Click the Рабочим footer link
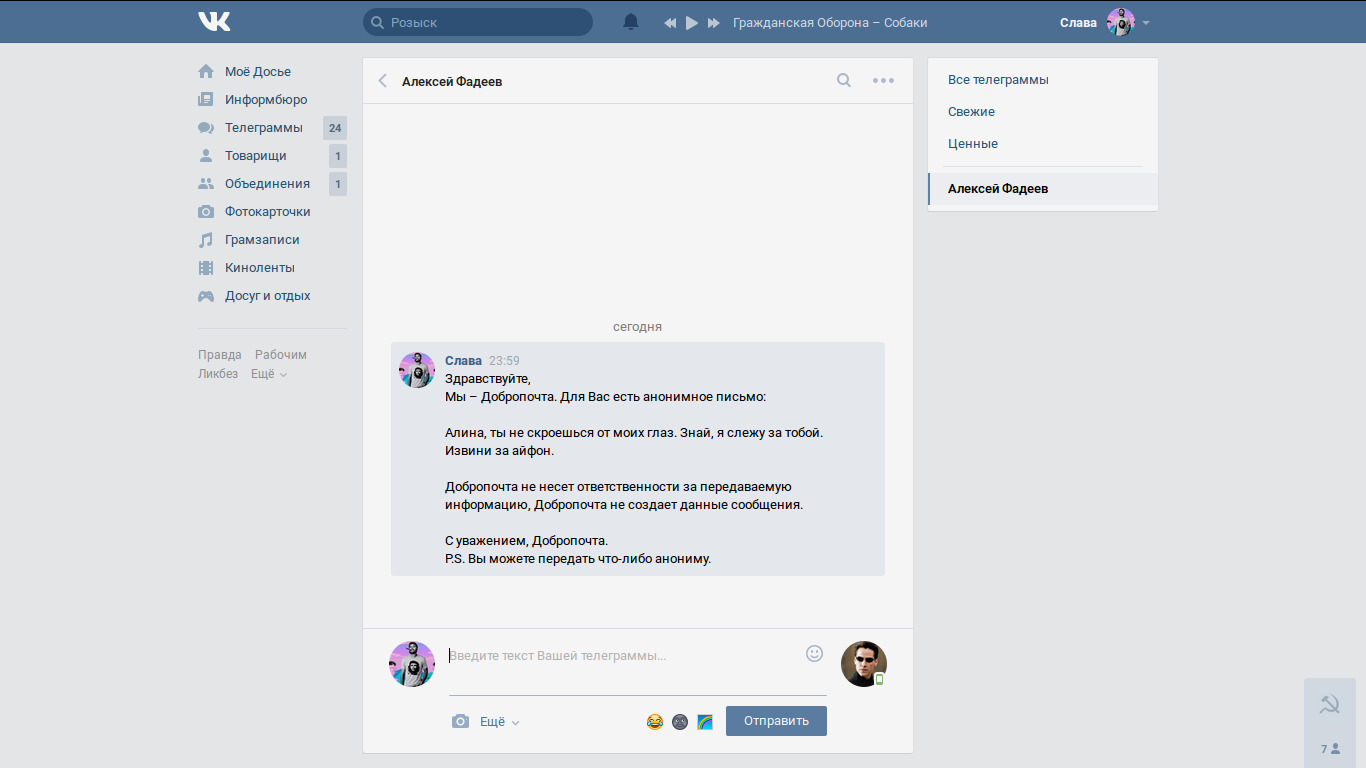 point(281,355)
